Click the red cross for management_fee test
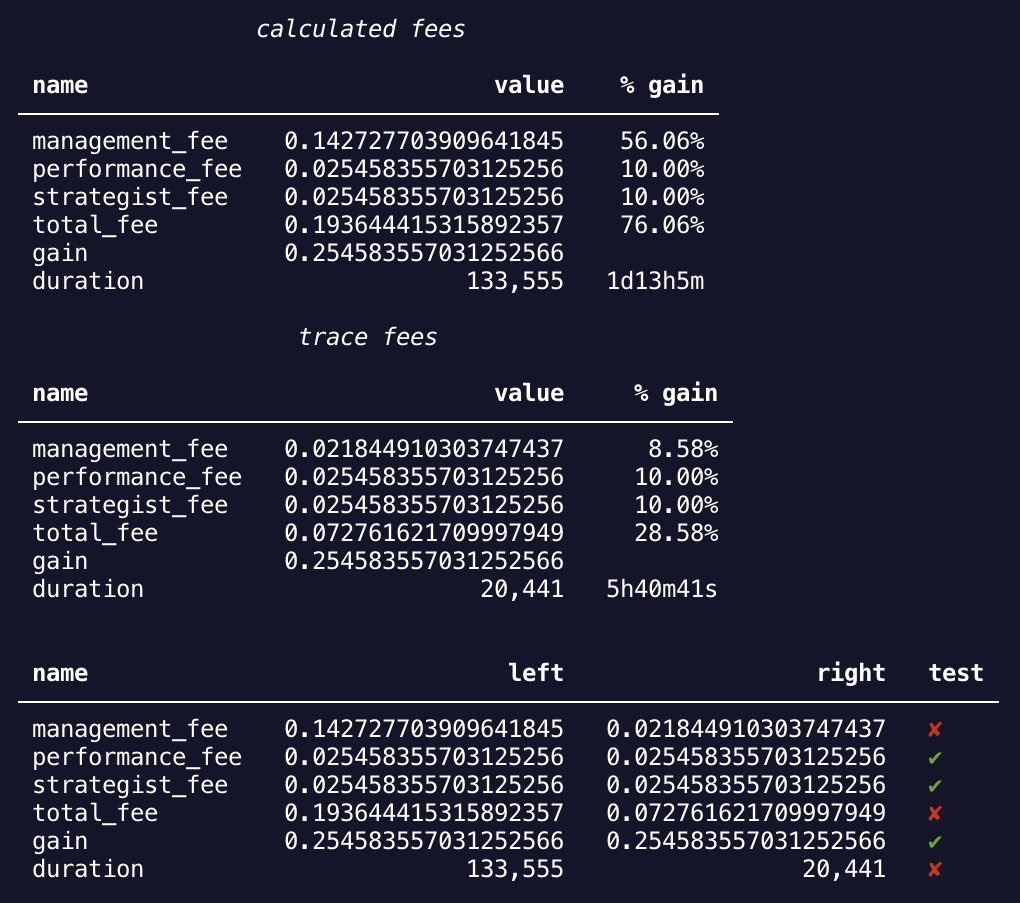Viewport: 1020px width, 903px height. [x=935, y=730]
